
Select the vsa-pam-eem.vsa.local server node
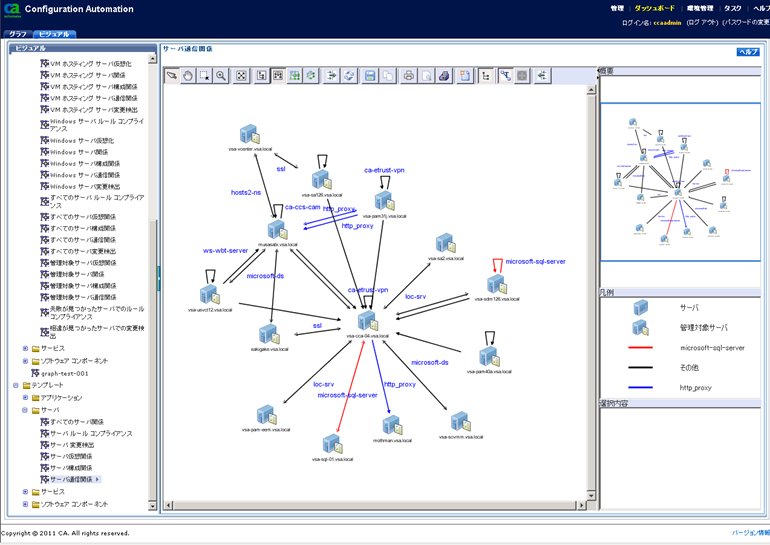click(266, 415)
